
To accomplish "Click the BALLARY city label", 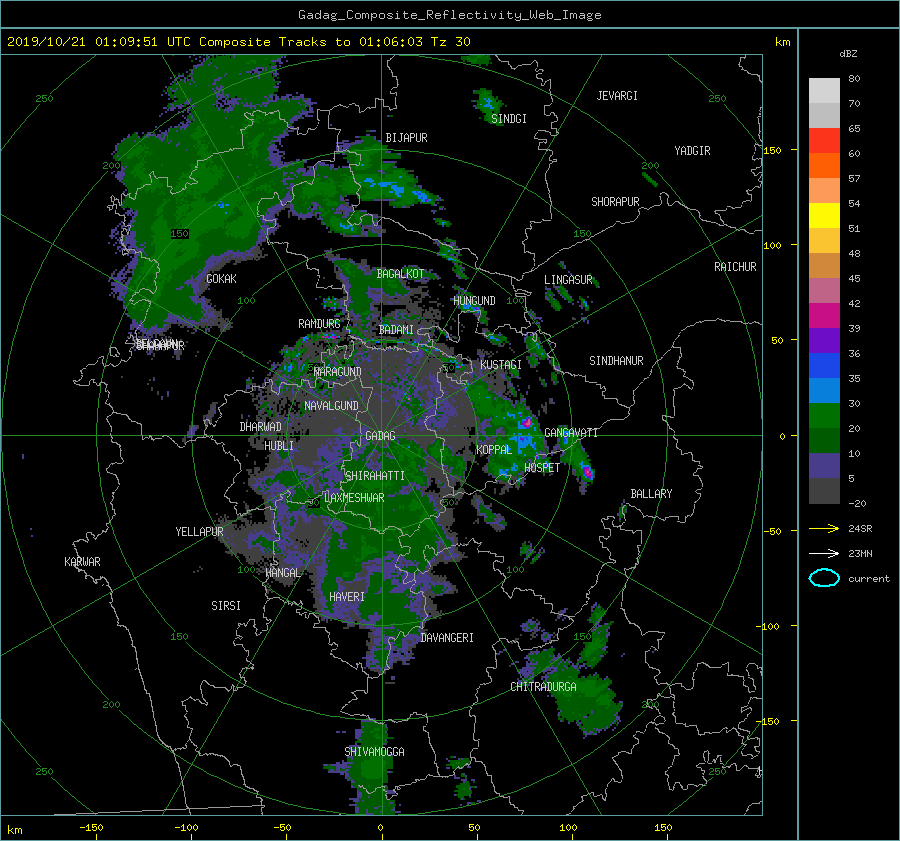I will tap(651, 494).
